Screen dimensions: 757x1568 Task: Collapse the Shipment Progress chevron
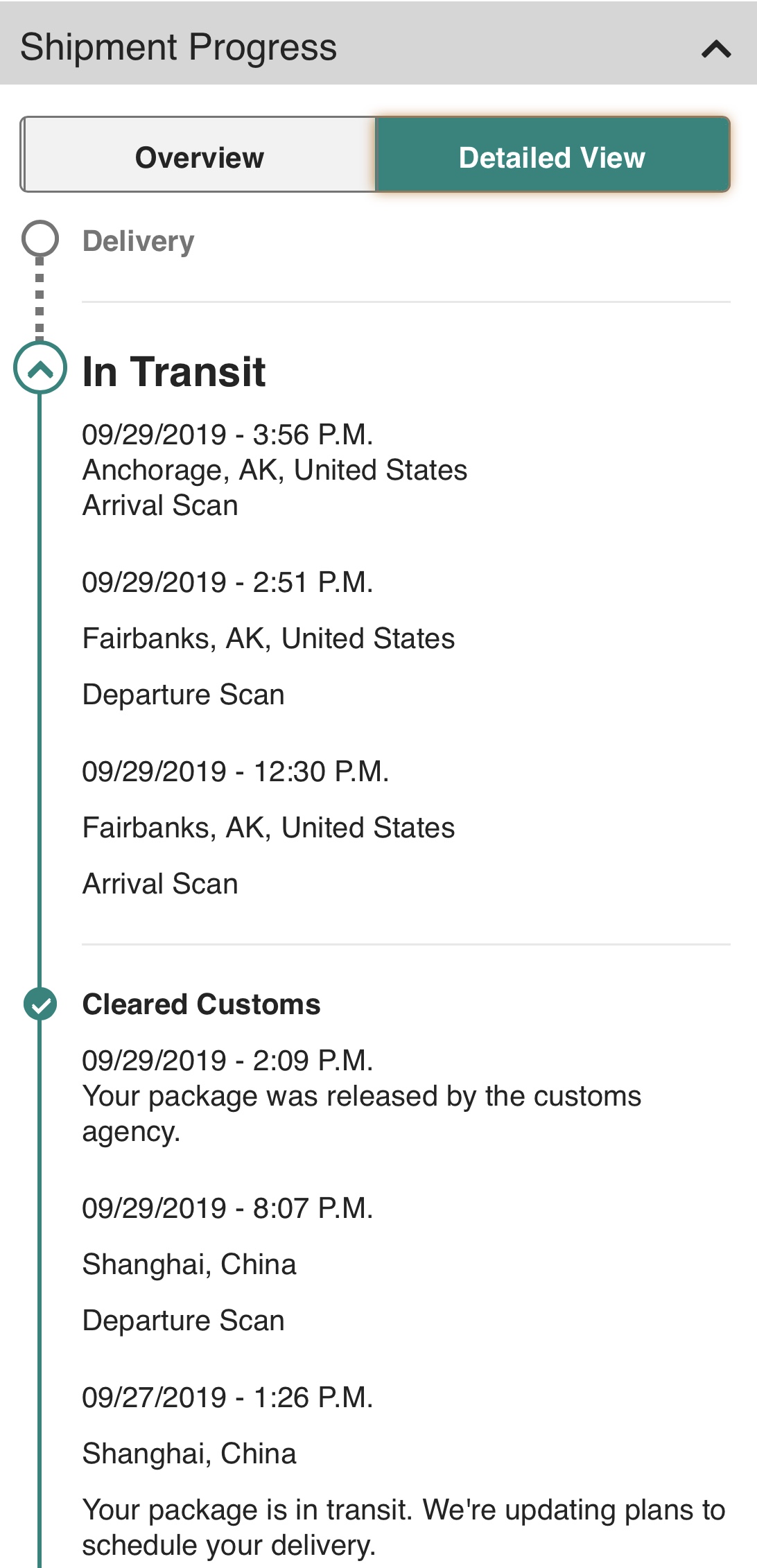pyautogui.click(x=716, y=49)
